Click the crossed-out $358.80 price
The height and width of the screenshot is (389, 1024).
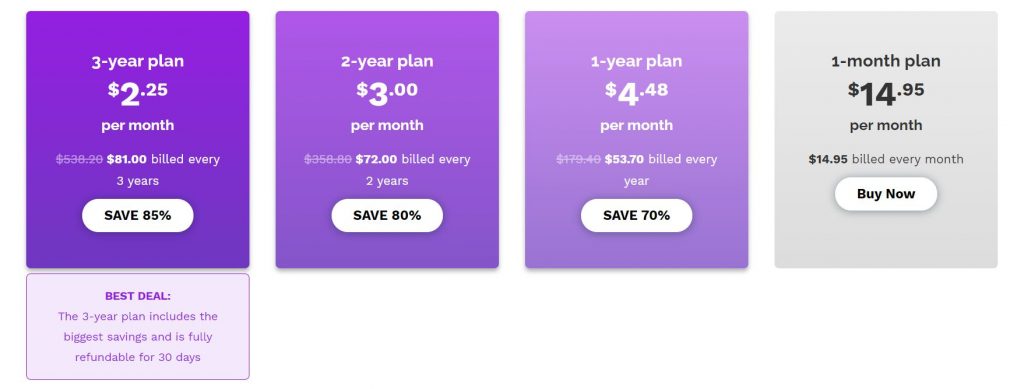328,159
